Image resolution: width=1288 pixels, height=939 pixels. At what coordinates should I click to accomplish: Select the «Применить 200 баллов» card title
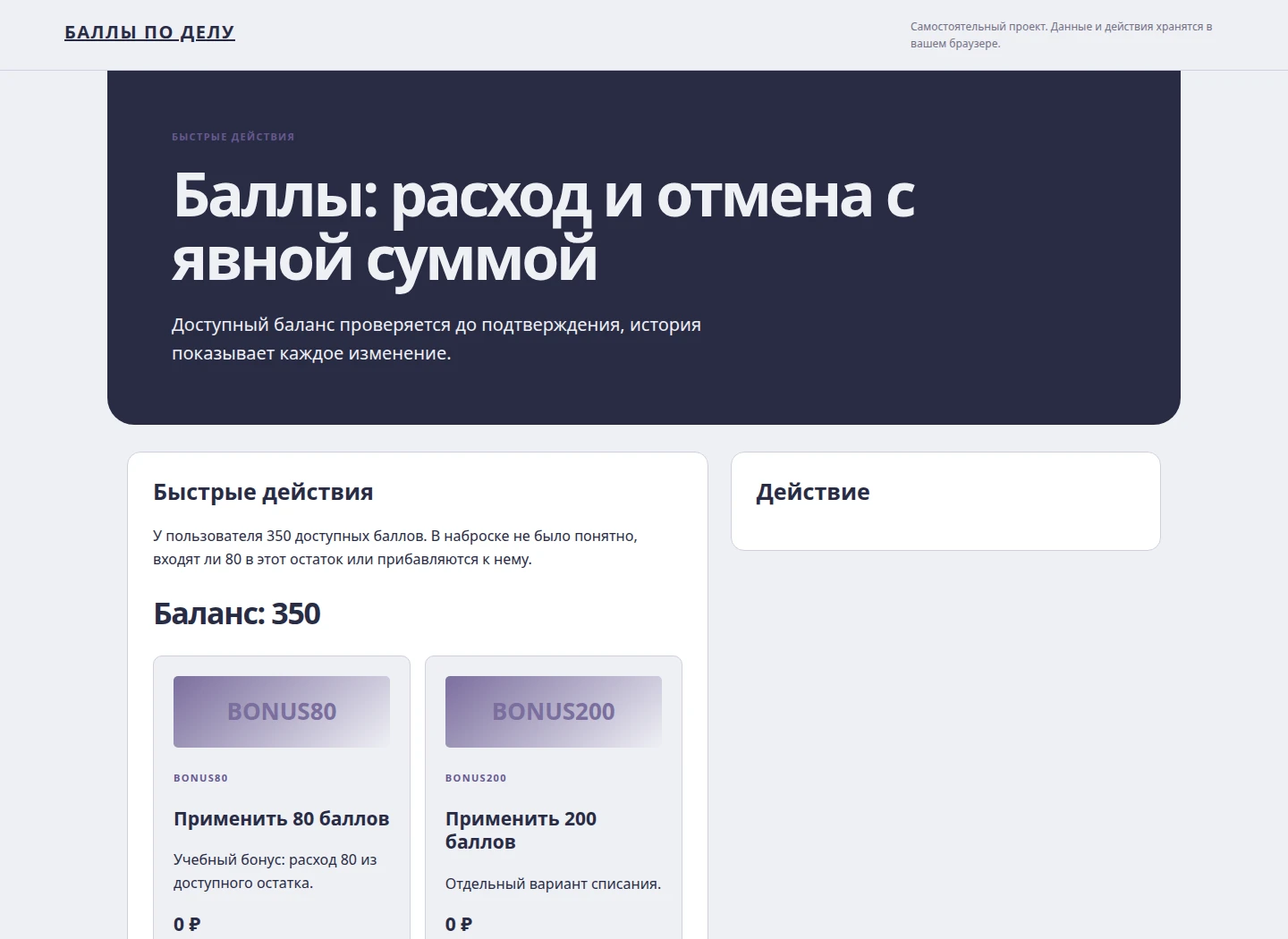521,831
